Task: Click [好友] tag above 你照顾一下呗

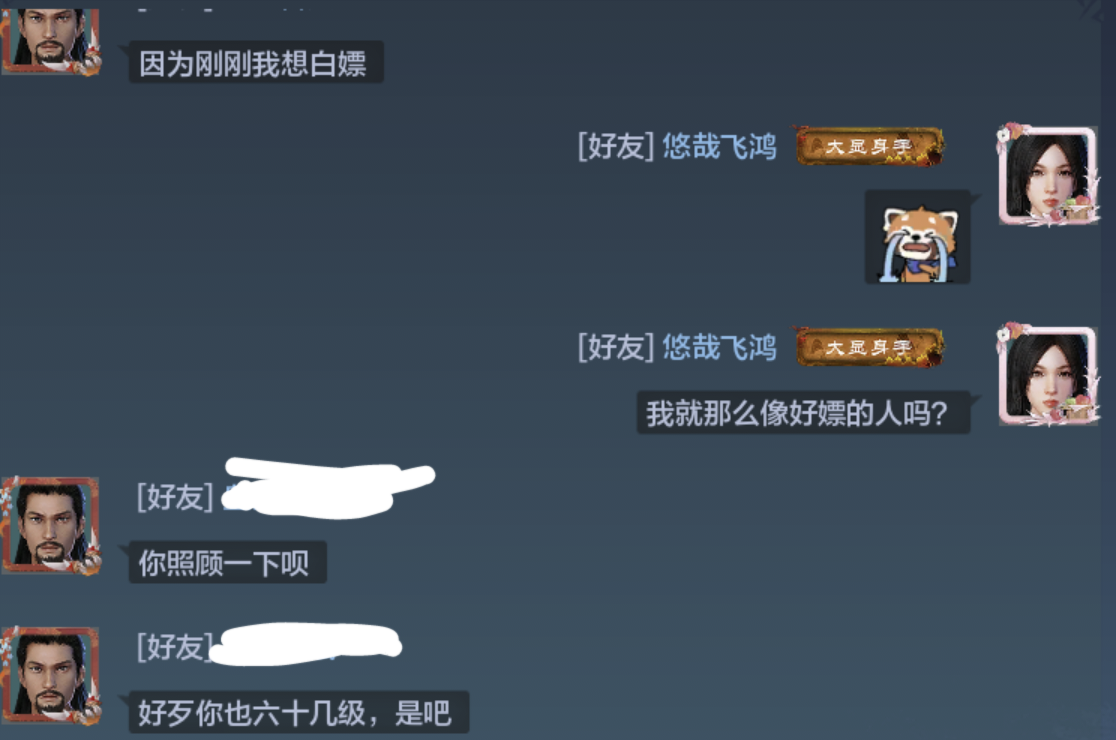Action: tap(175, 497)
